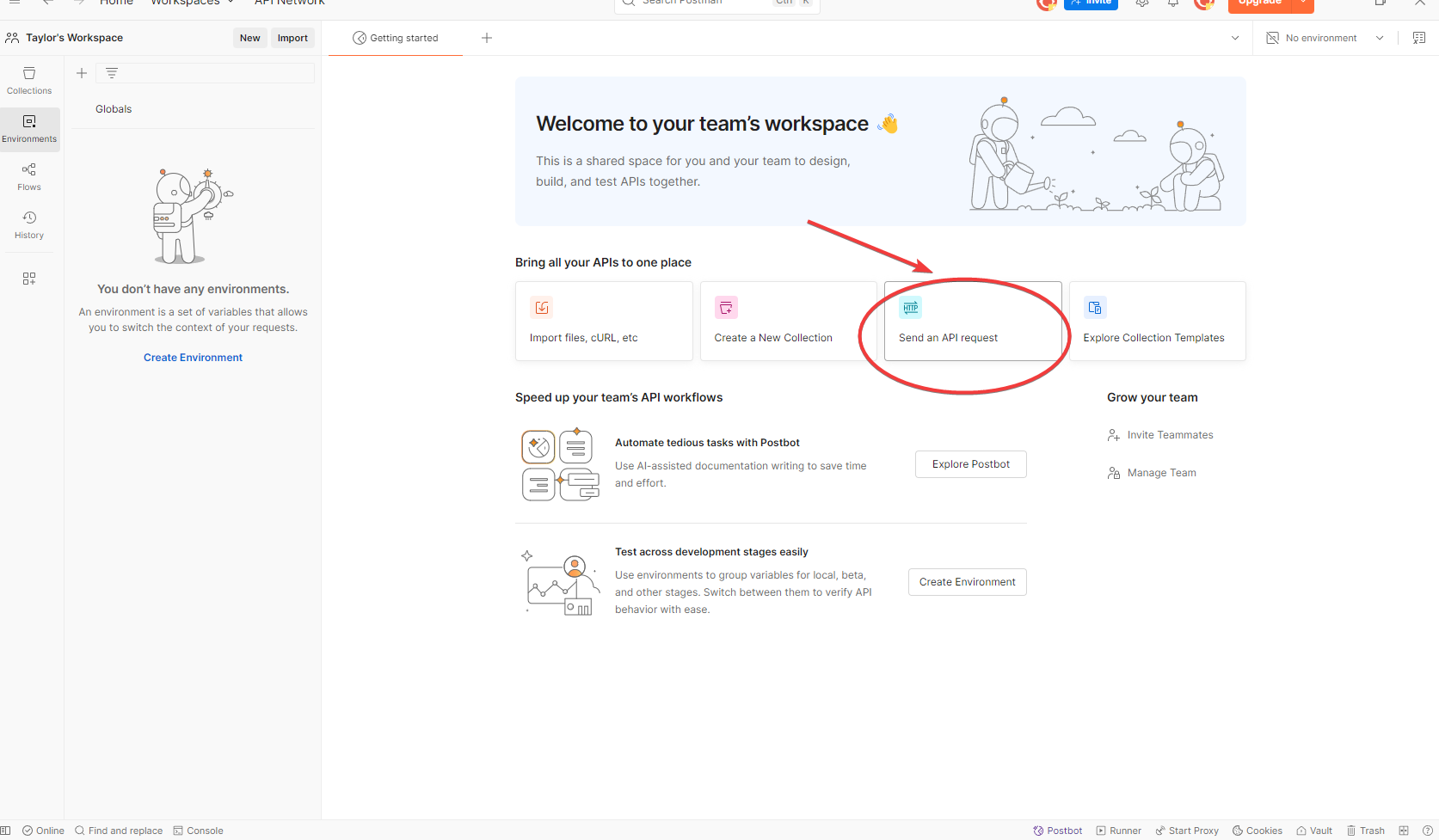Click the two-pane layout icon in the status bar
The width and height of the screenshot is (1439, 840).
pyautogui.click(x=1404, y=831)
